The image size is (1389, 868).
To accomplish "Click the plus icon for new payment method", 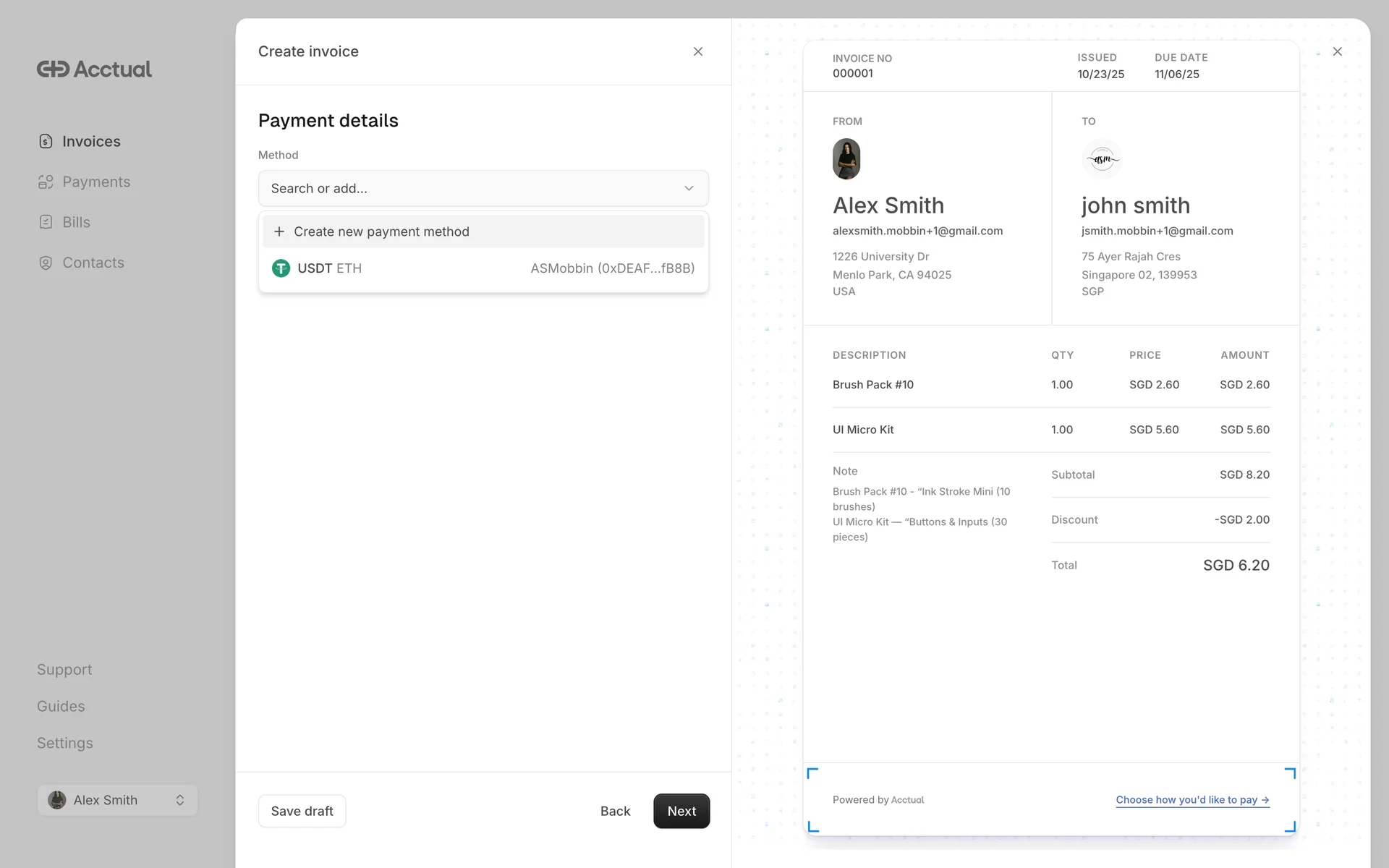I will pyautogui.click(x=279, y=231).
